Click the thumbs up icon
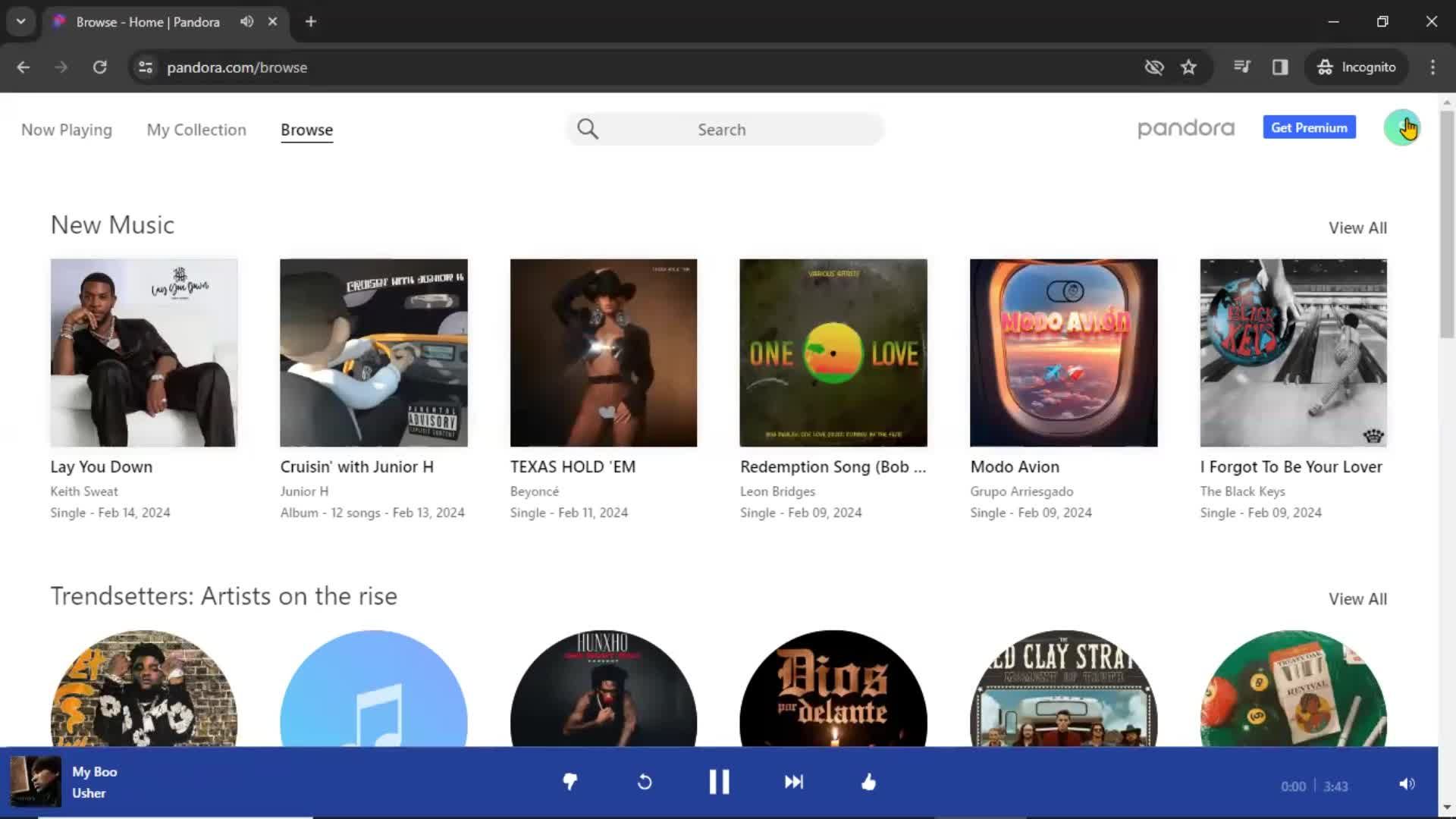Image resolution: width=1456 pixels, height=819 pixels. 868,782
